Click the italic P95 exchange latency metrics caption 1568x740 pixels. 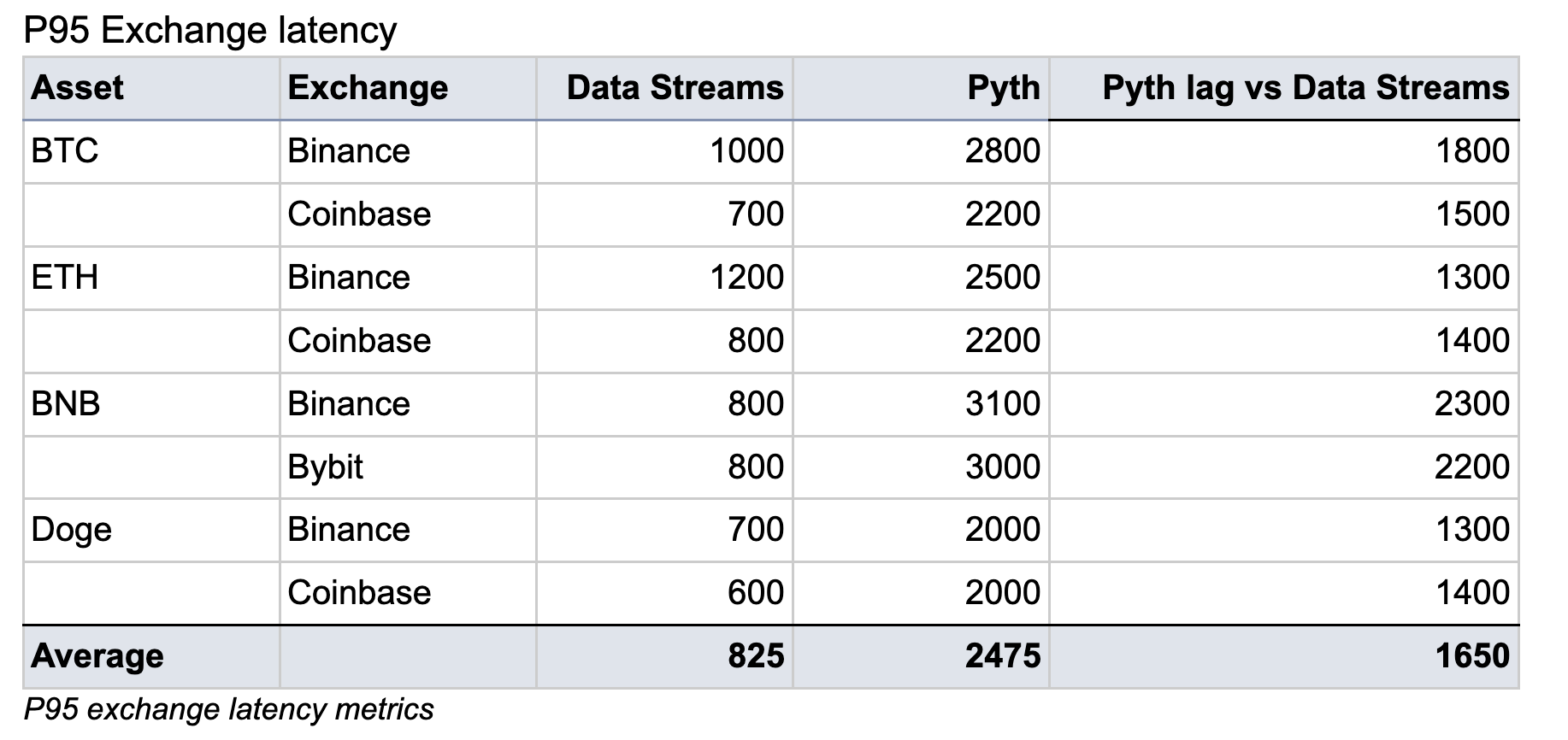point(228,709)
